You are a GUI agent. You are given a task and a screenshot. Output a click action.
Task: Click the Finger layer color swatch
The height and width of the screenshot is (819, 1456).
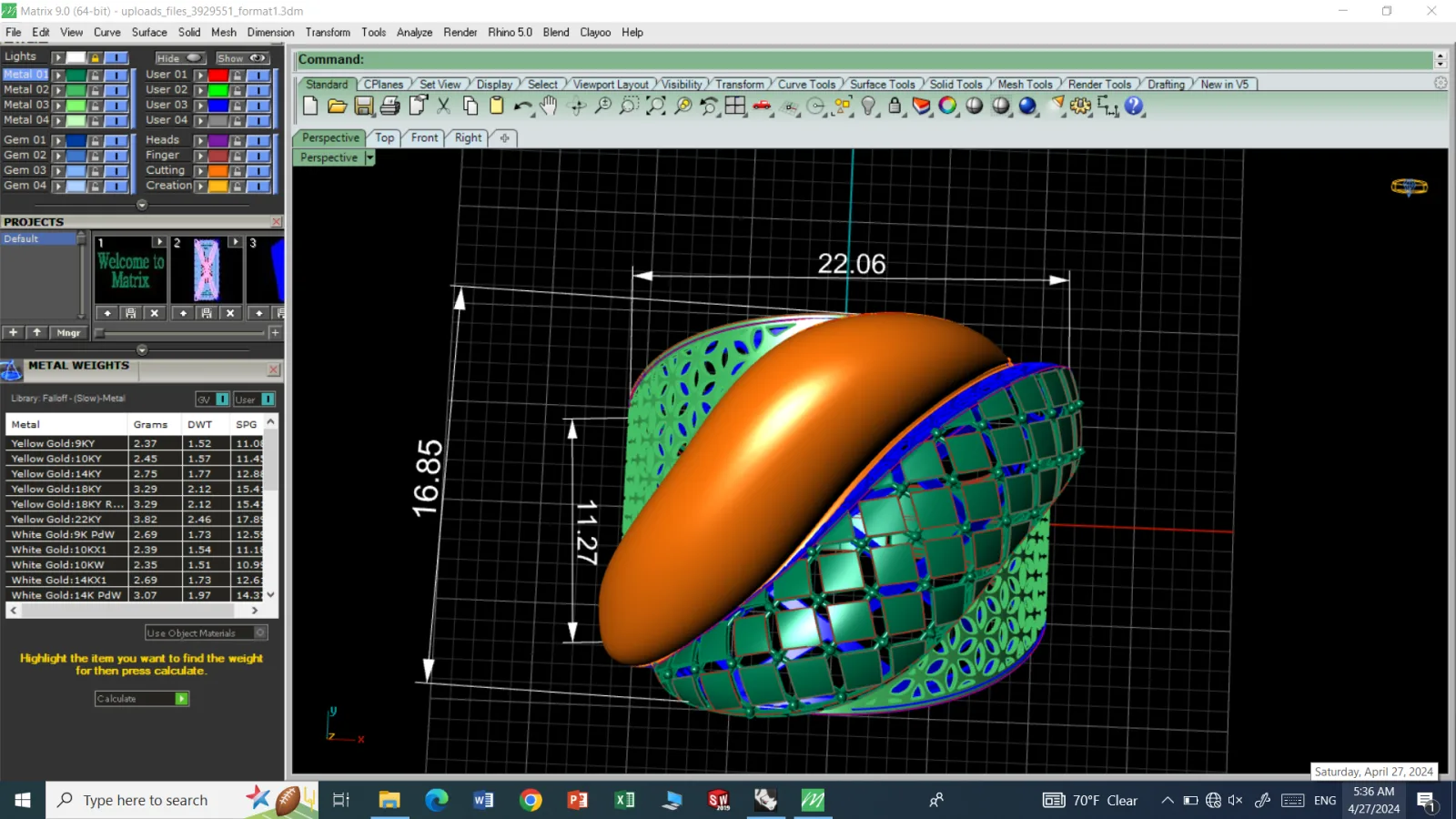tap(218, 156)
